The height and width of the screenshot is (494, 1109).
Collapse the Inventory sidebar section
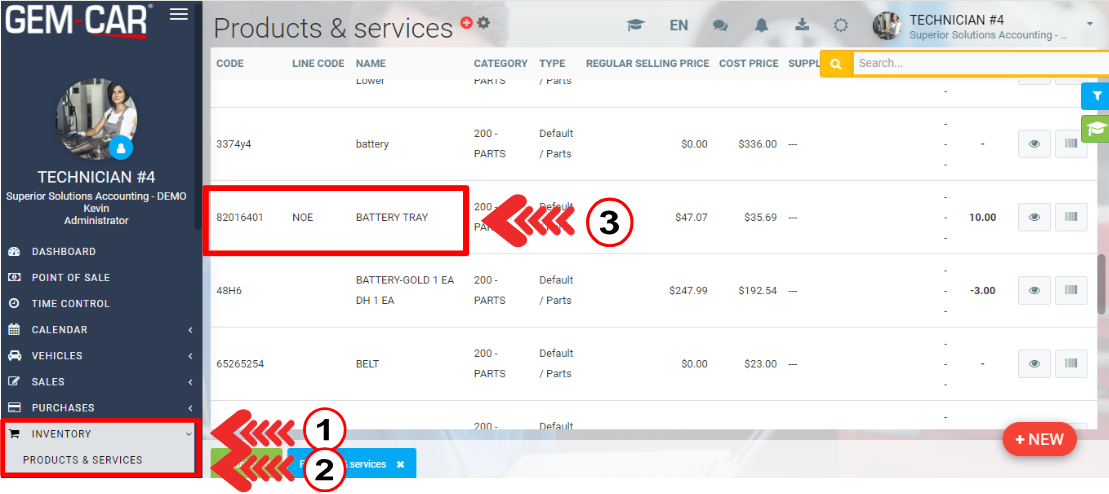[x=100, y=434]
